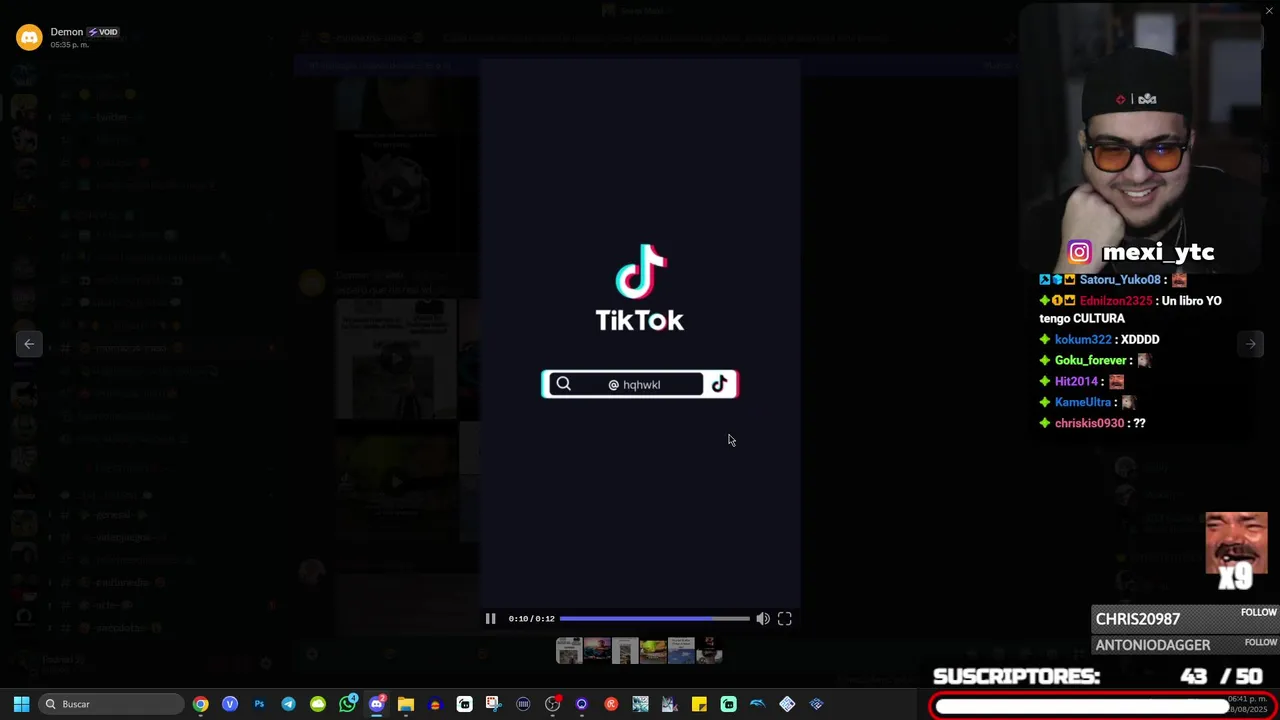
Task: Mute the video with the speaker icon
Action: pyautogui.click(x=763, y=619)
